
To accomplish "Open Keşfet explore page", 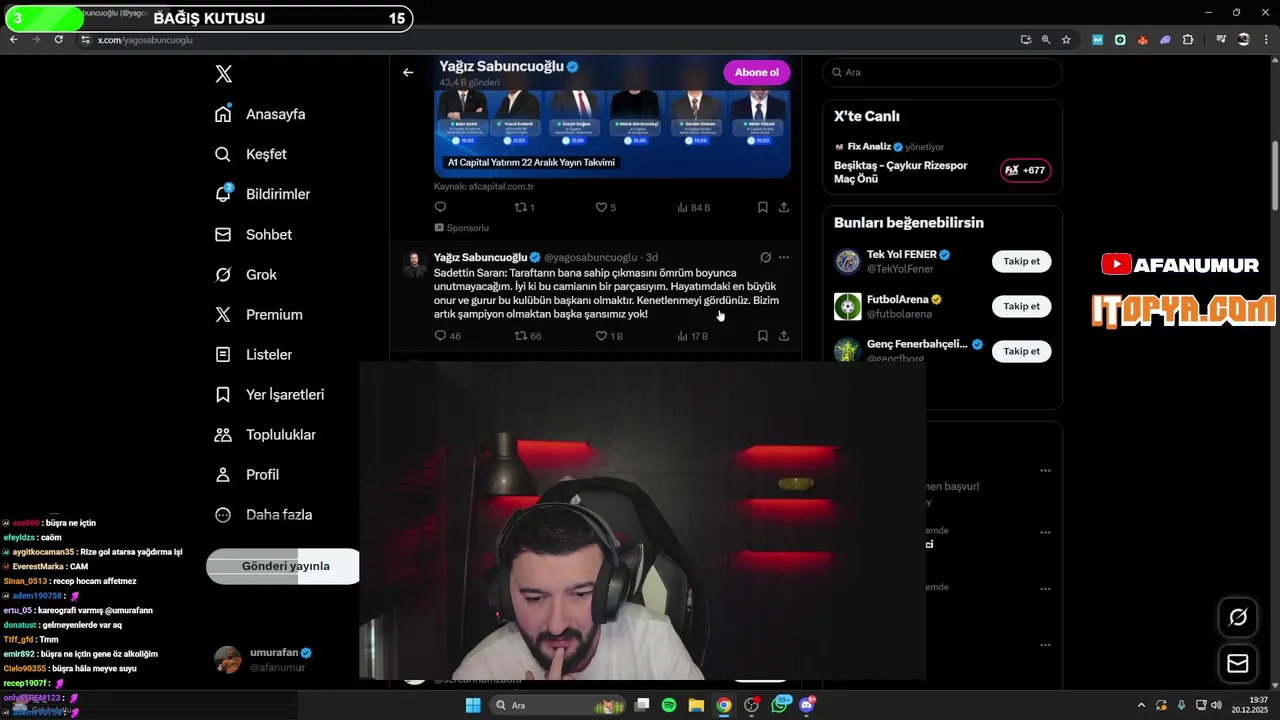I will pos(251,154).
